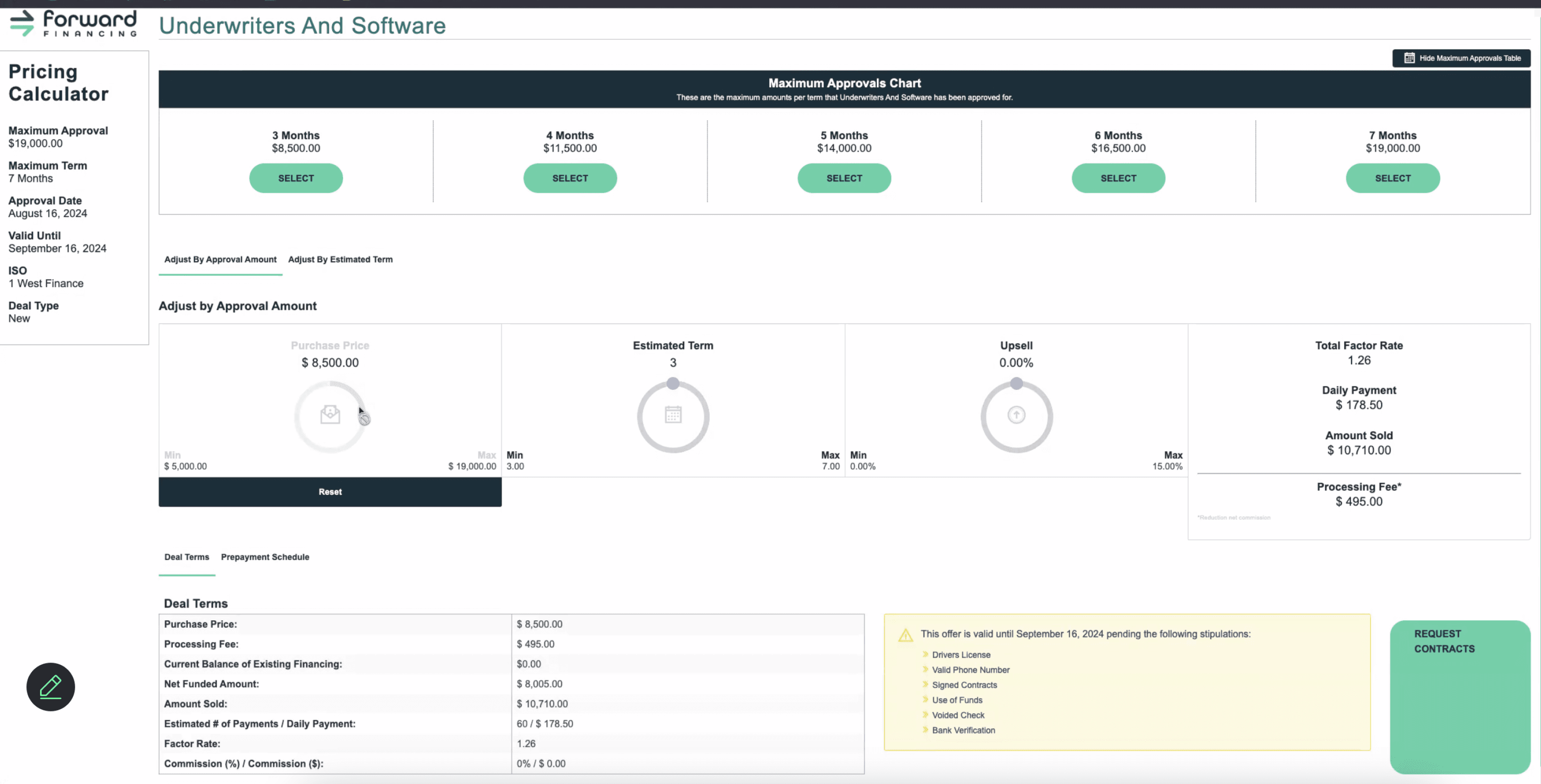Viewport: 1541px width, 784px height.
Task: Open the Deal Terms tab
Action: point(187,558)
